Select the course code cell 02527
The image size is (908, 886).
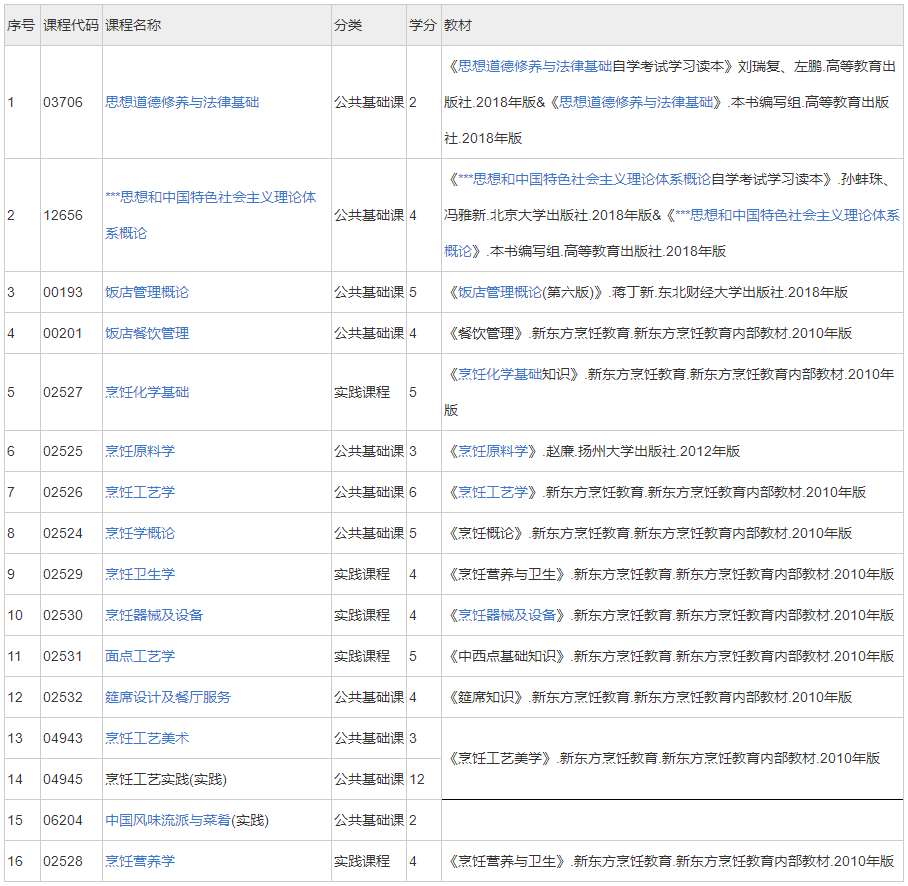(x=63, y=392)
